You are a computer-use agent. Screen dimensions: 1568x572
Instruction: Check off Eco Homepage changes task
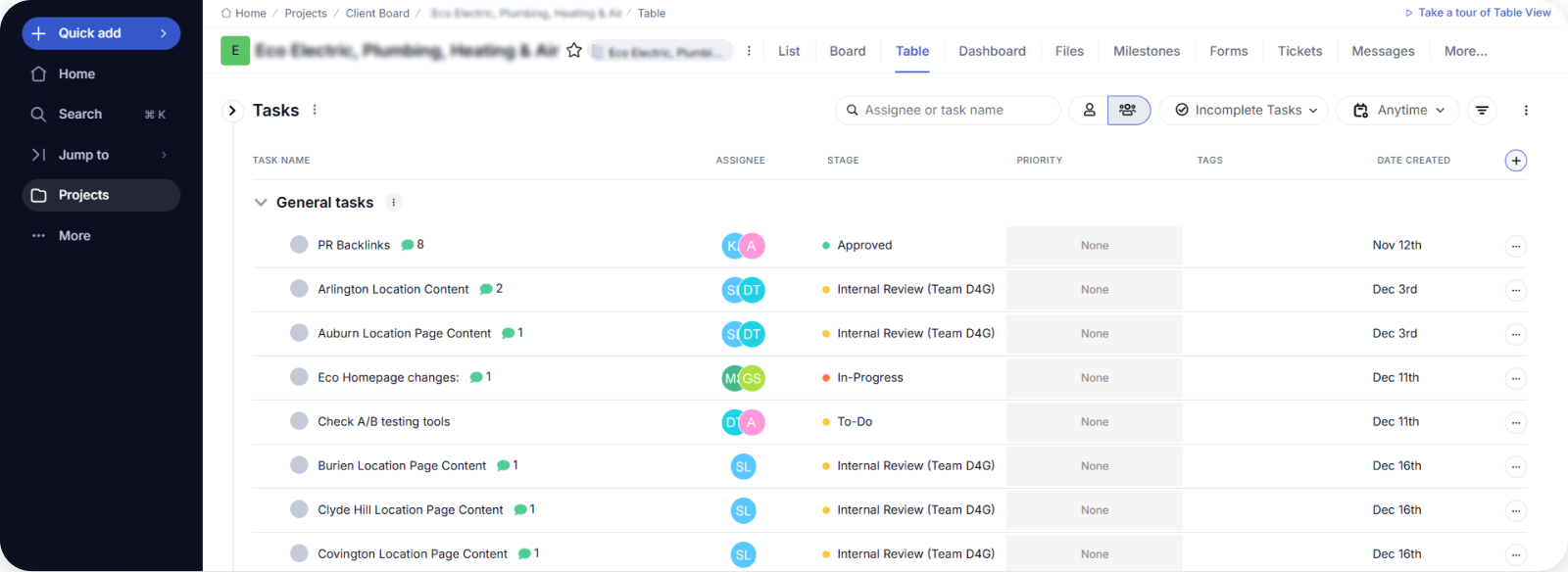click(299, 377)
